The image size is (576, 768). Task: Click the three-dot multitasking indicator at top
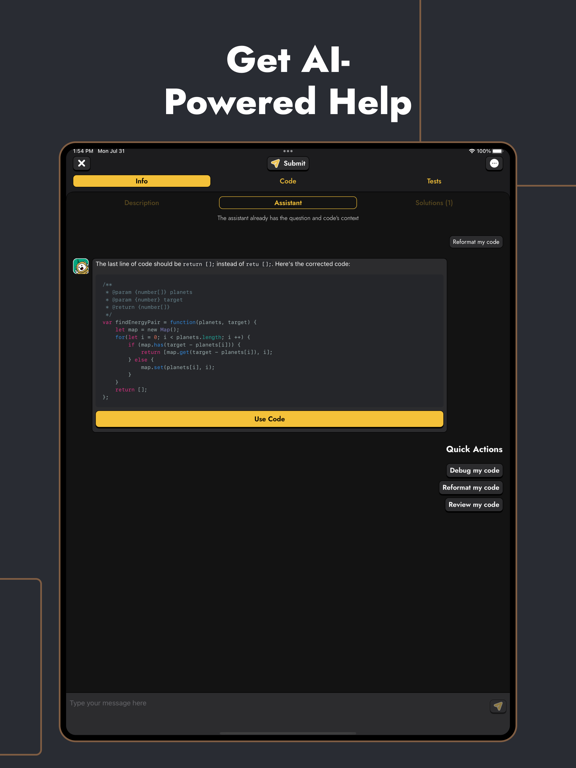tap(288, 151)
